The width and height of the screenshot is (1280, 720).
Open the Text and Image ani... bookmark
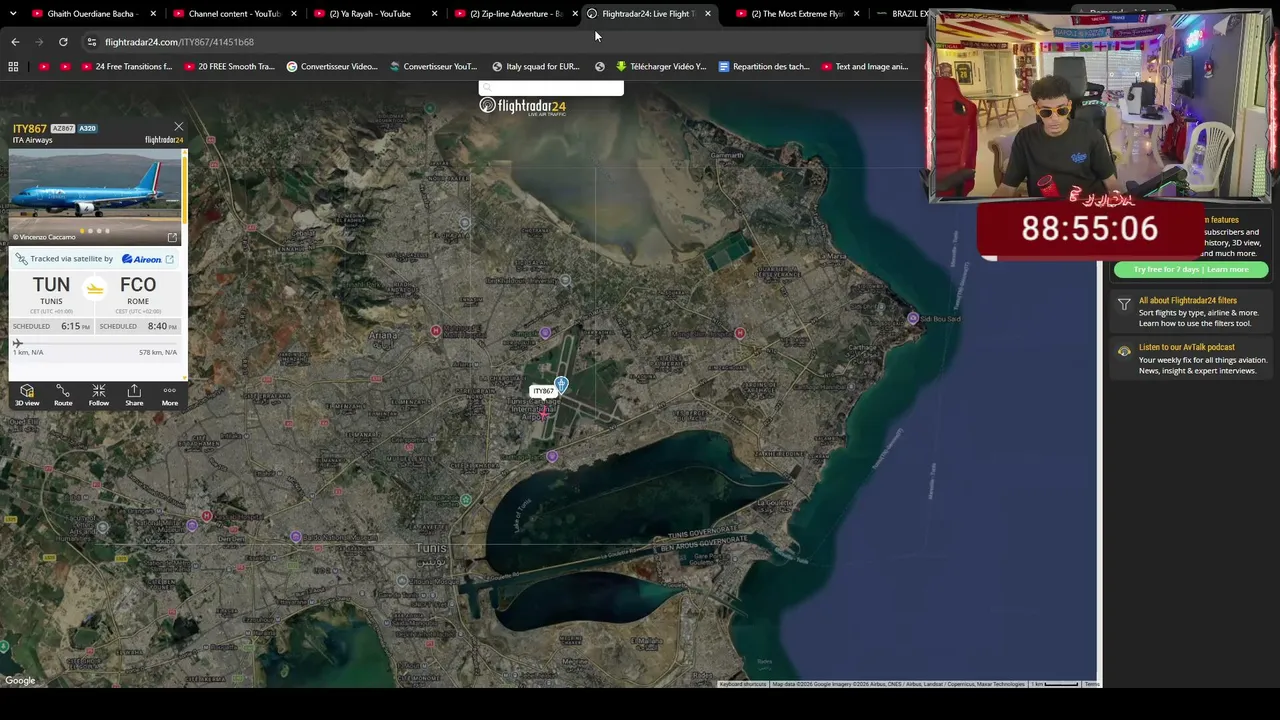[x=865, y=67]
